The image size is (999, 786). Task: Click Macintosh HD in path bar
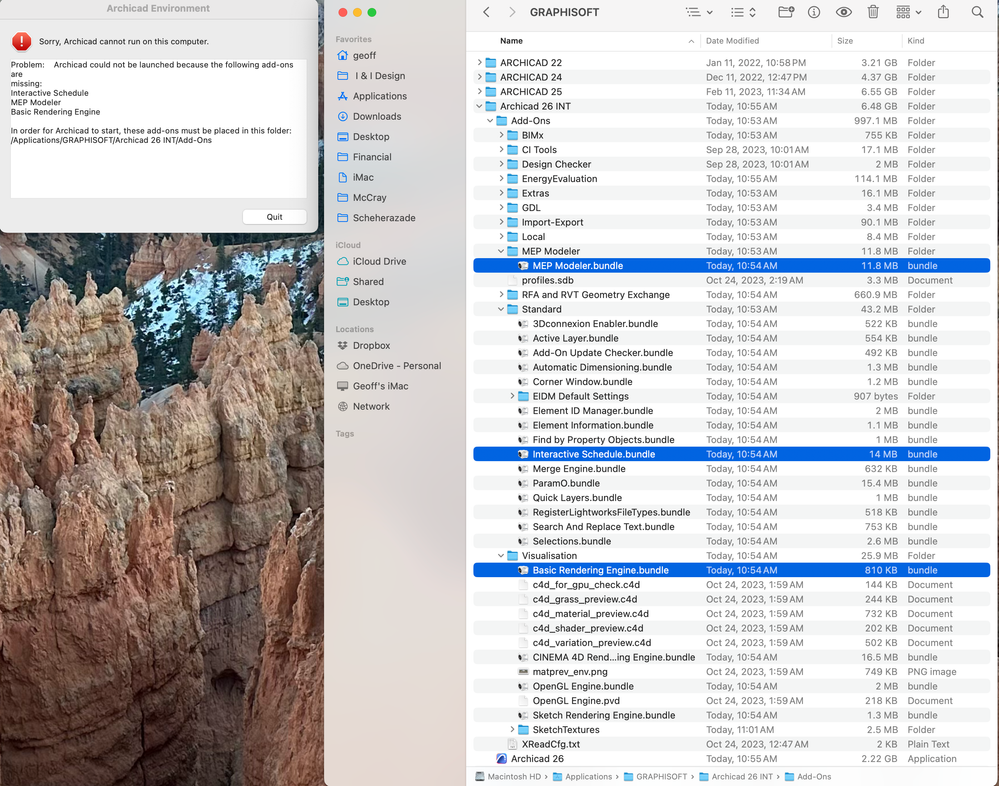click(508, 777)
